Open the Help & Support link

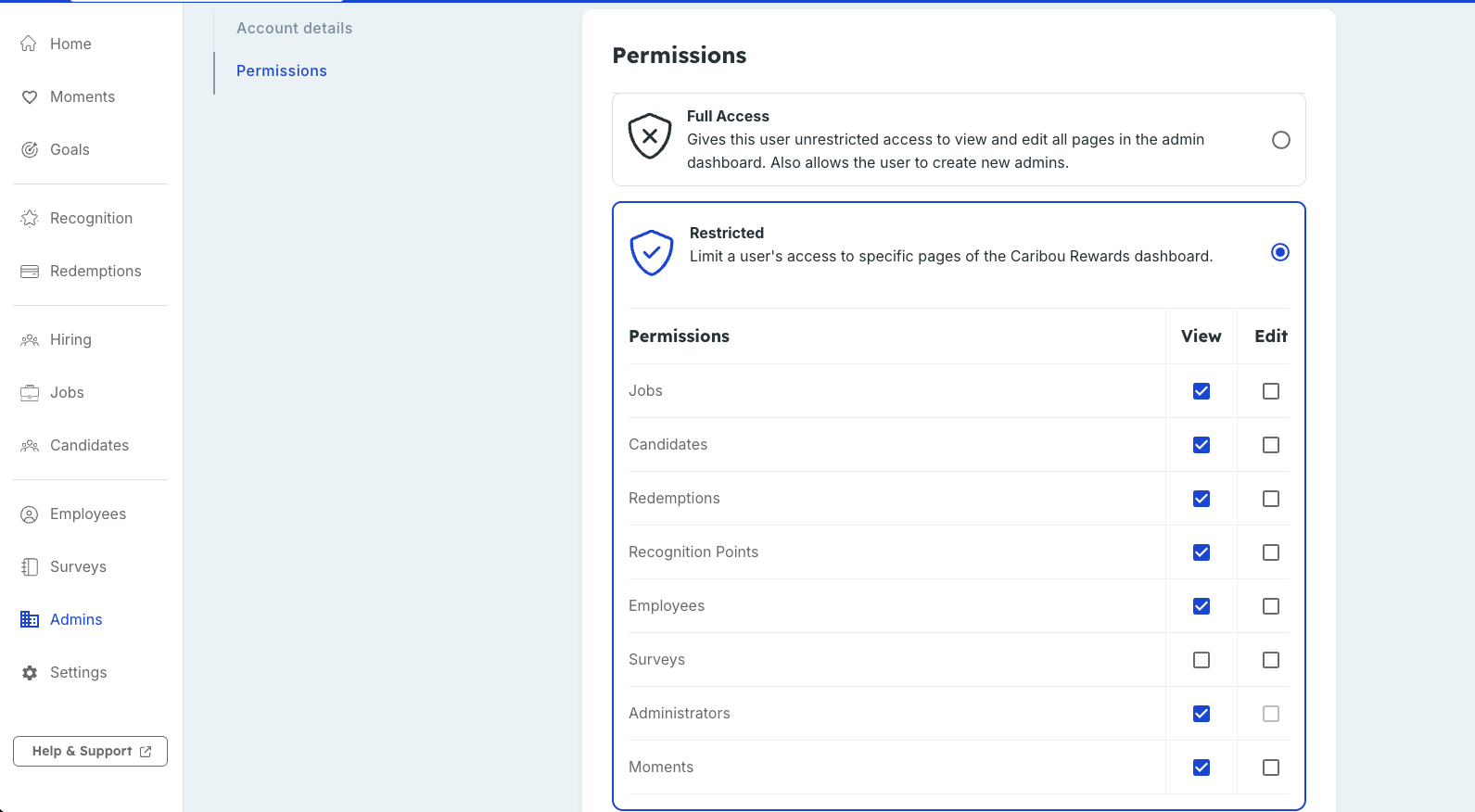[90, 751]
